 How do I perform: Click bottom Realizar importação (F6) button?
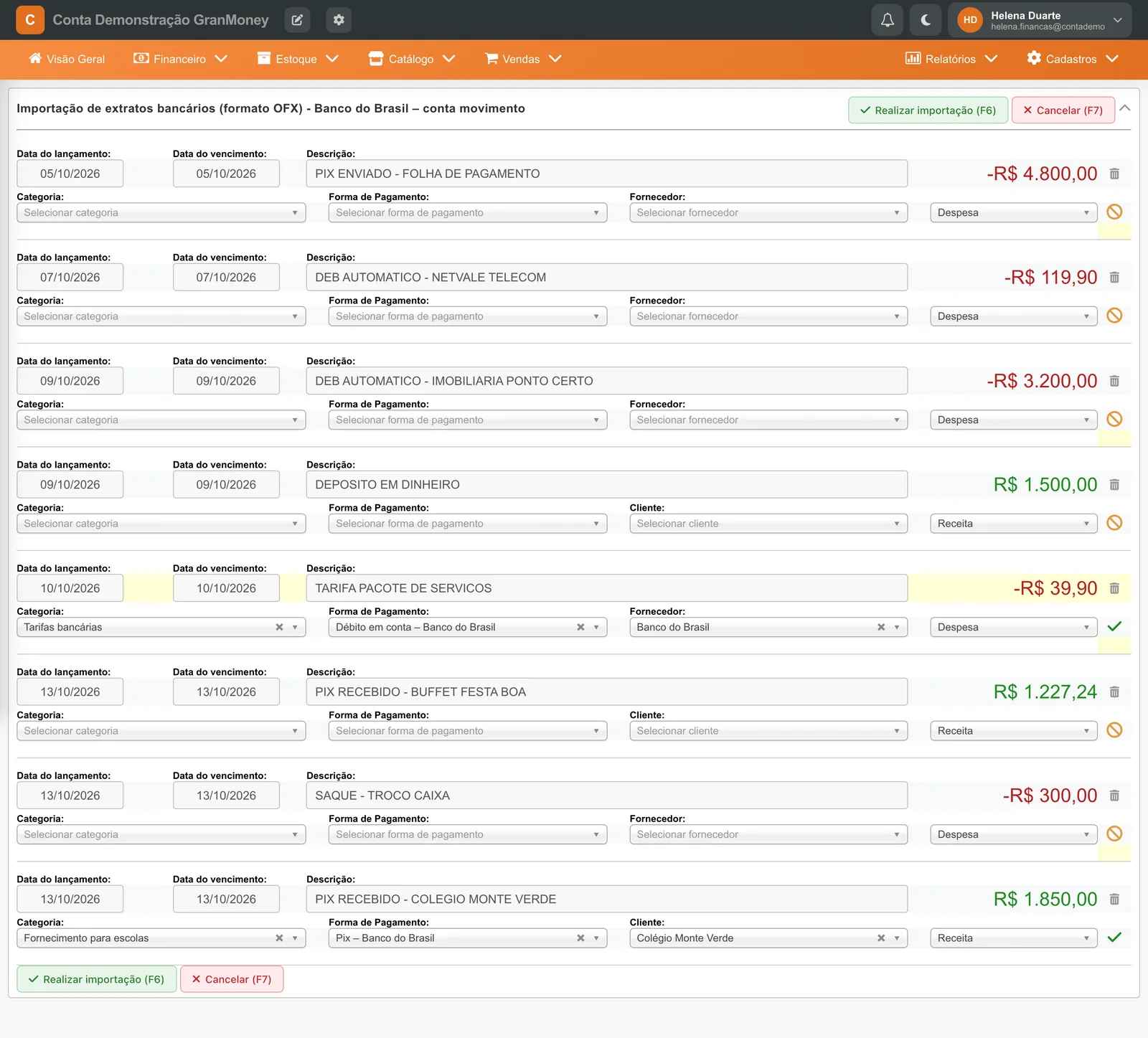tap(97, 979)
